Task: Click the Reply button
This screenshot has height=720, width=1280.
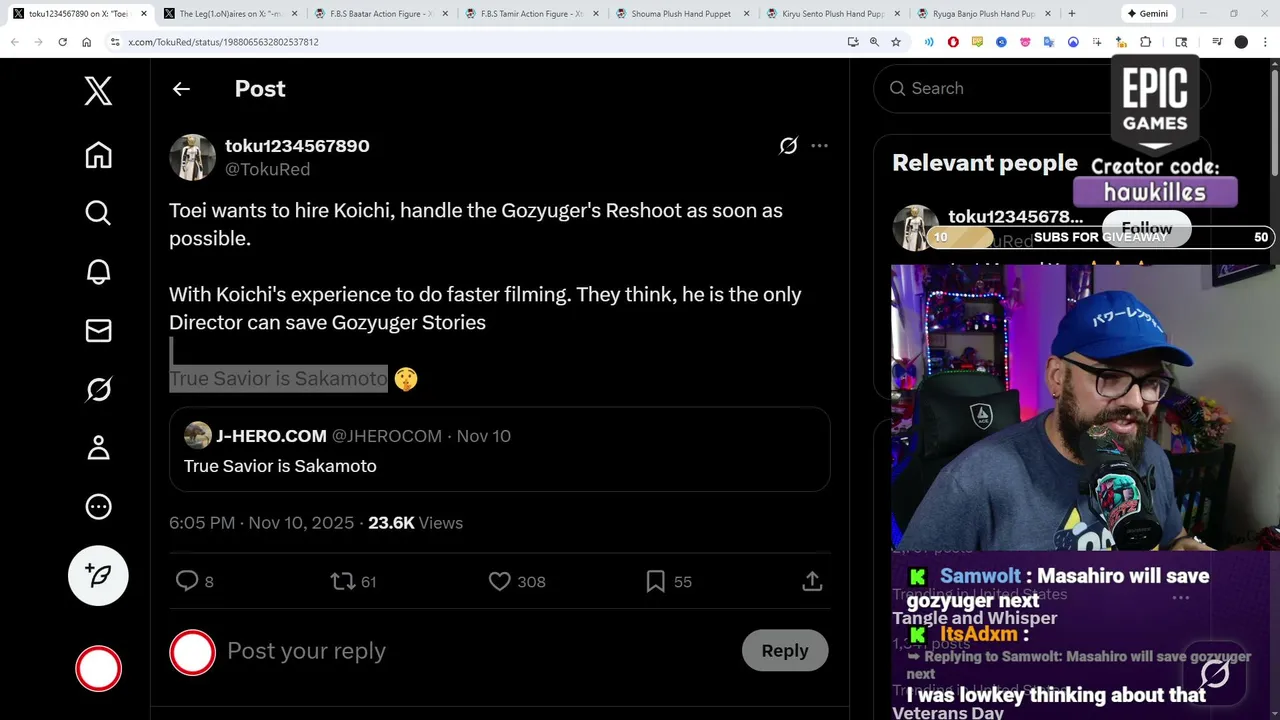Action: [785, 651]
